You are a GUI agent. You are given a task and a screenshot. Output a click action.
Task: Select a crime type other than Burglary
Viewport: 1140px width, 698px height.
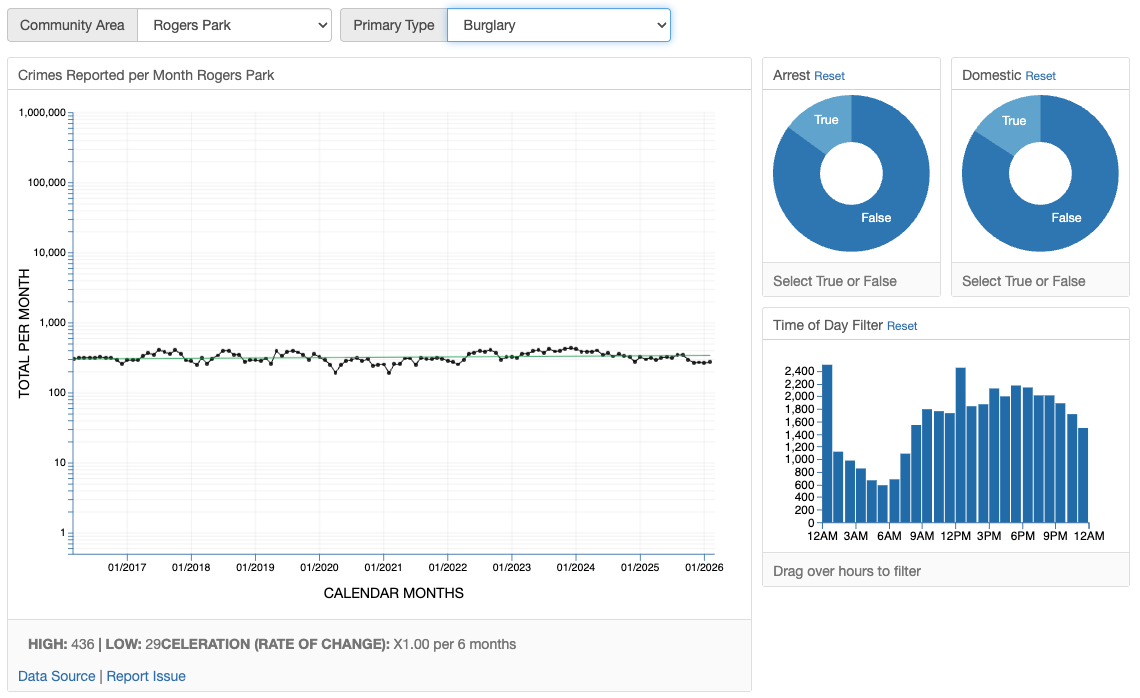[558, 25]
